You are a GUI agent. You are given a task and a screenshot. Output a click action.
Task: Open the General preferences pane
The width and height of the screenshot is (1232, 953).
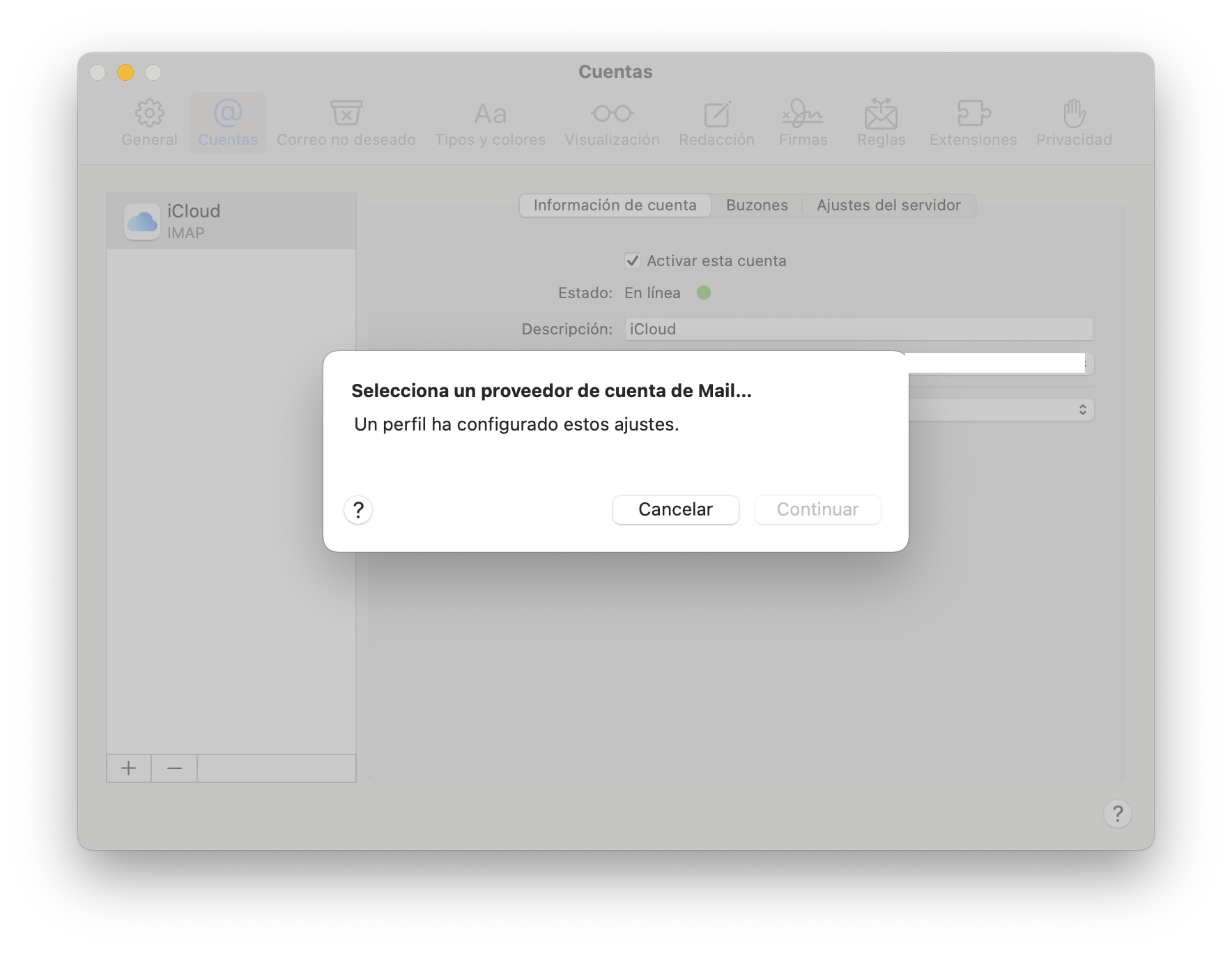pos(149,123)
